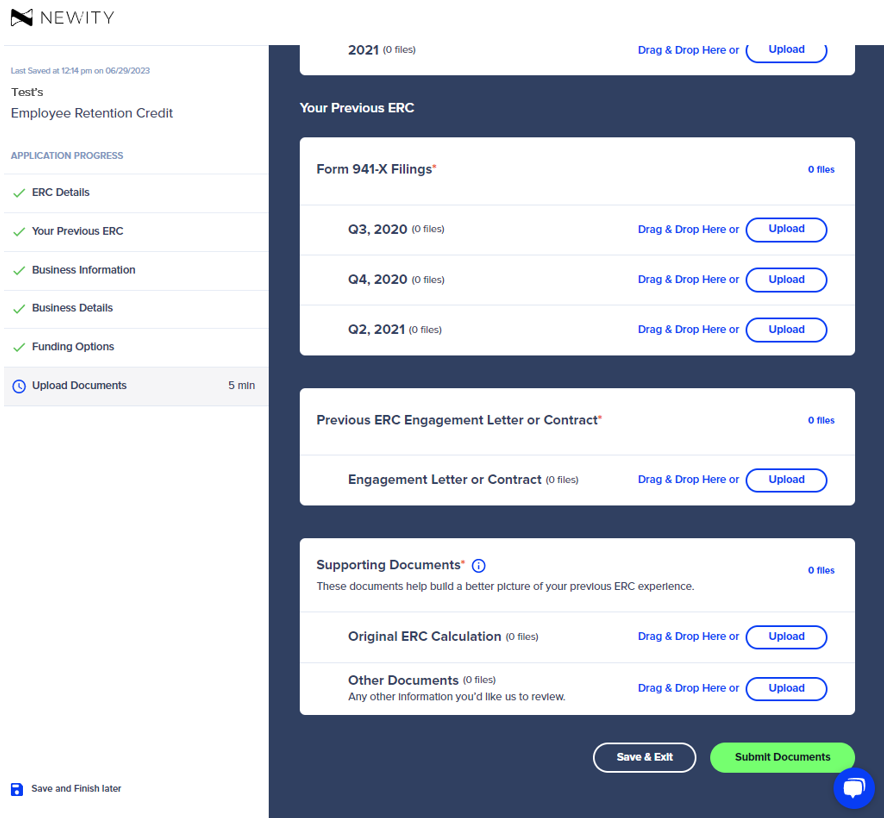
Task: Upload a file under Other Documents
Action: (x=786, y=688)
